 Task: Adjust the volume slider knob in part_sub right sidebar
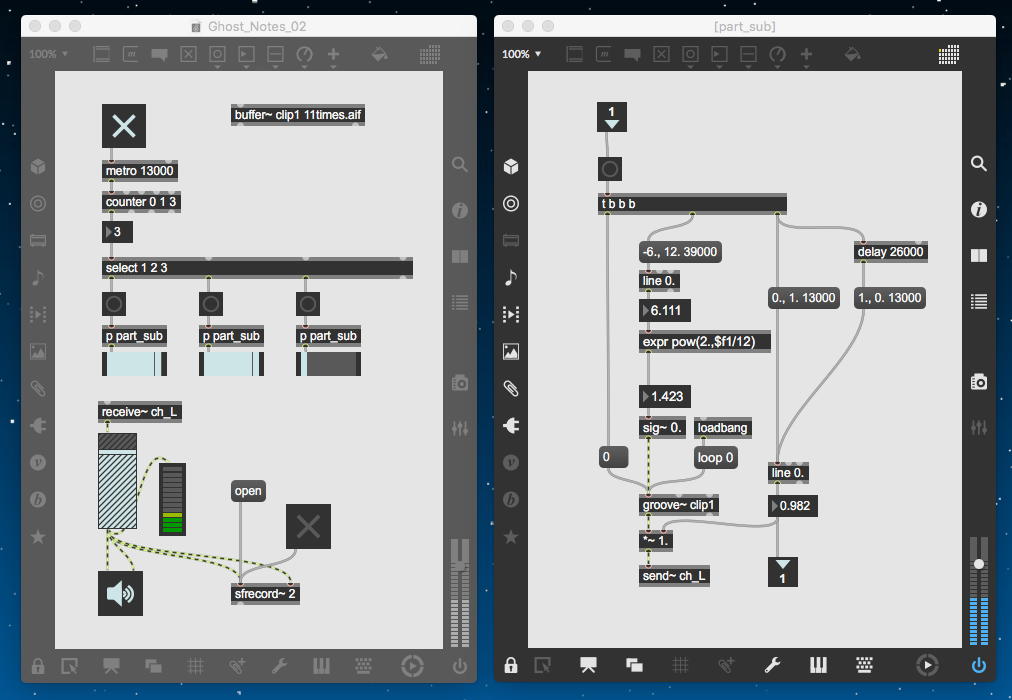point(978,564)
